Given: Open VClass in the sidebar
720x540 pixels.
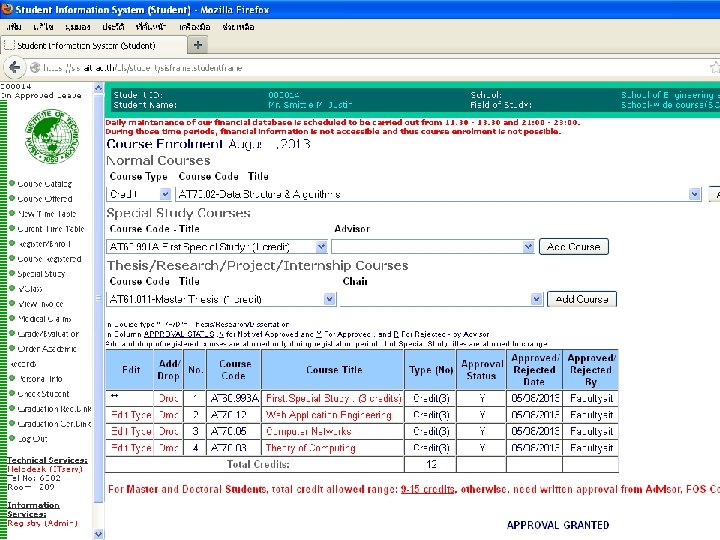Looking at the screenshot, I should 30,289.
